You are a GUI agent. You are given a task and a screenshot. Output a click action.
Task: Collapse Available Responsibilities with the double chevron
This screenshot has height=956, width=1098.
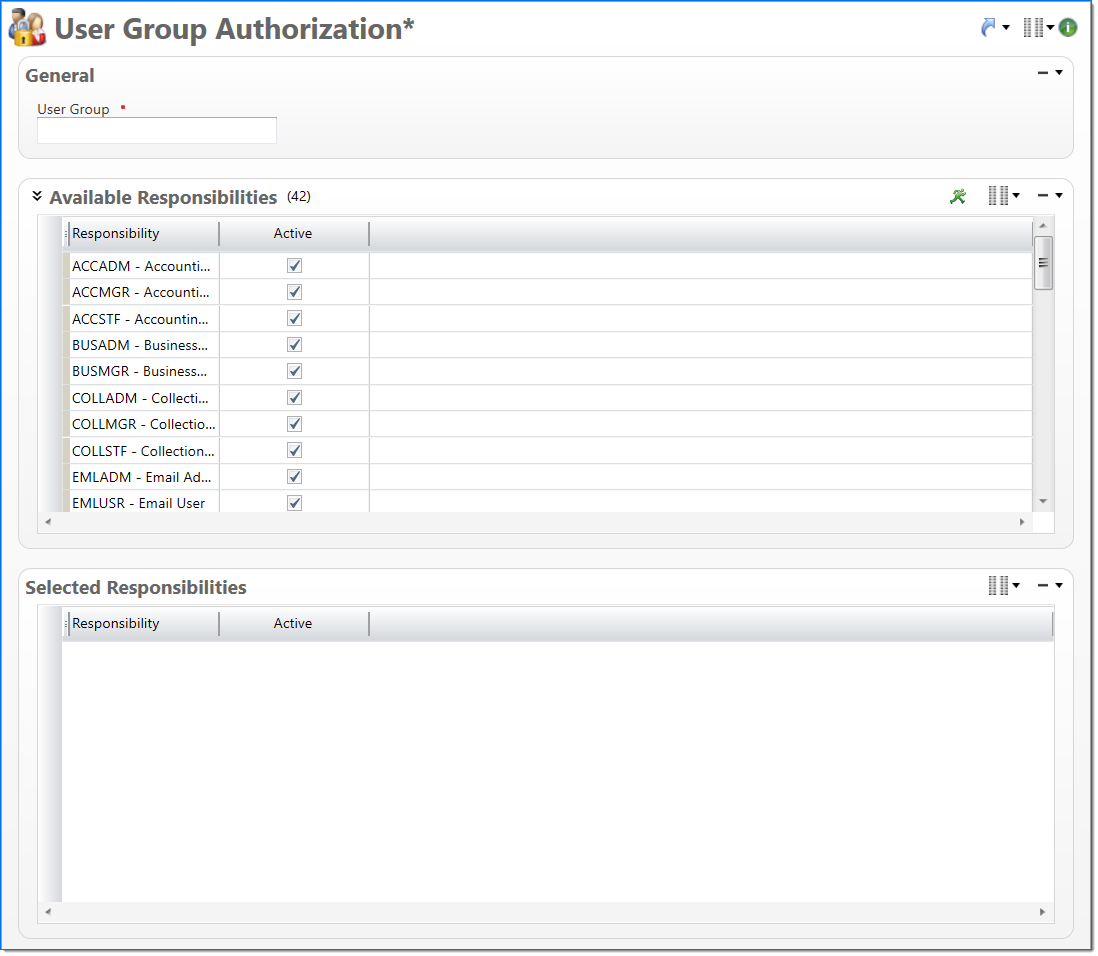coord(37,196)
